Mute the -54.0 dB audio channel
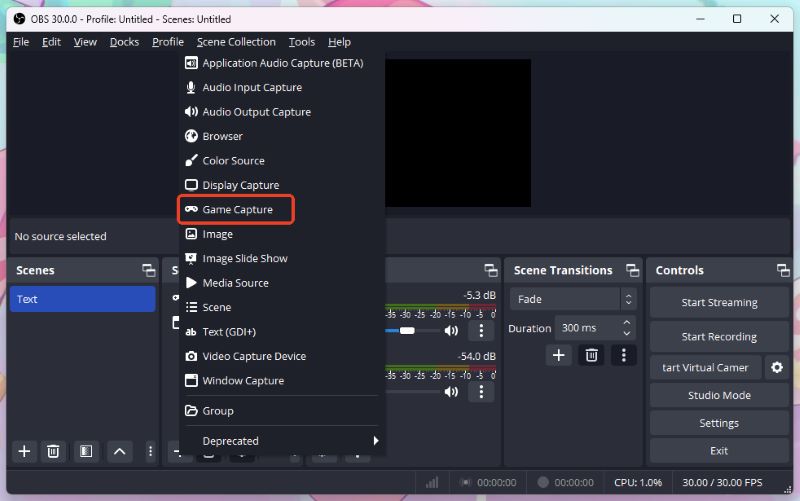Screen dimensions: 800x501 (x=451, y=392)
